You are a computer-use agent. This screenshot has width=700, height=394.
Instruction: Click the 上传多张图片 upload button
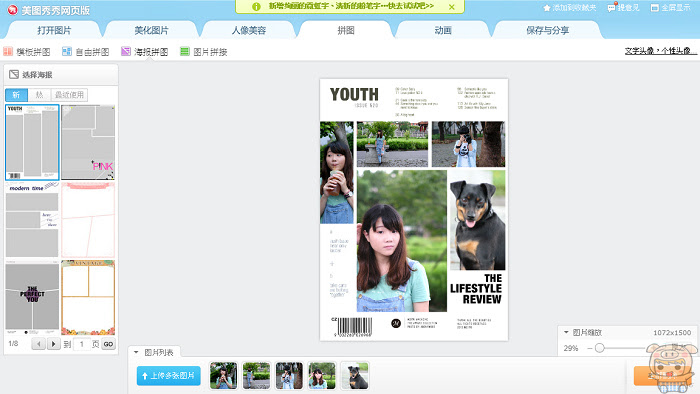coord(169,376)
